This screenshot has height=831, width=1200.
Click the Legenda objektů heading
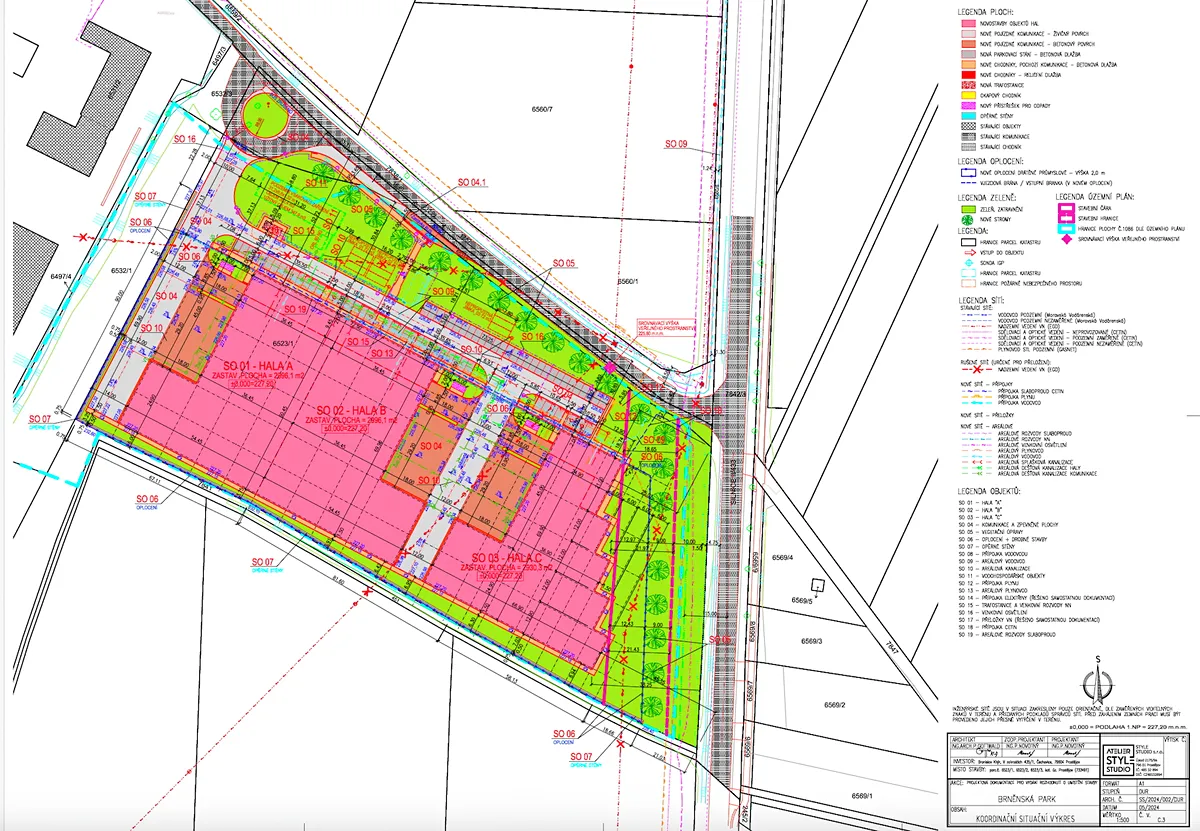[989, 492]
